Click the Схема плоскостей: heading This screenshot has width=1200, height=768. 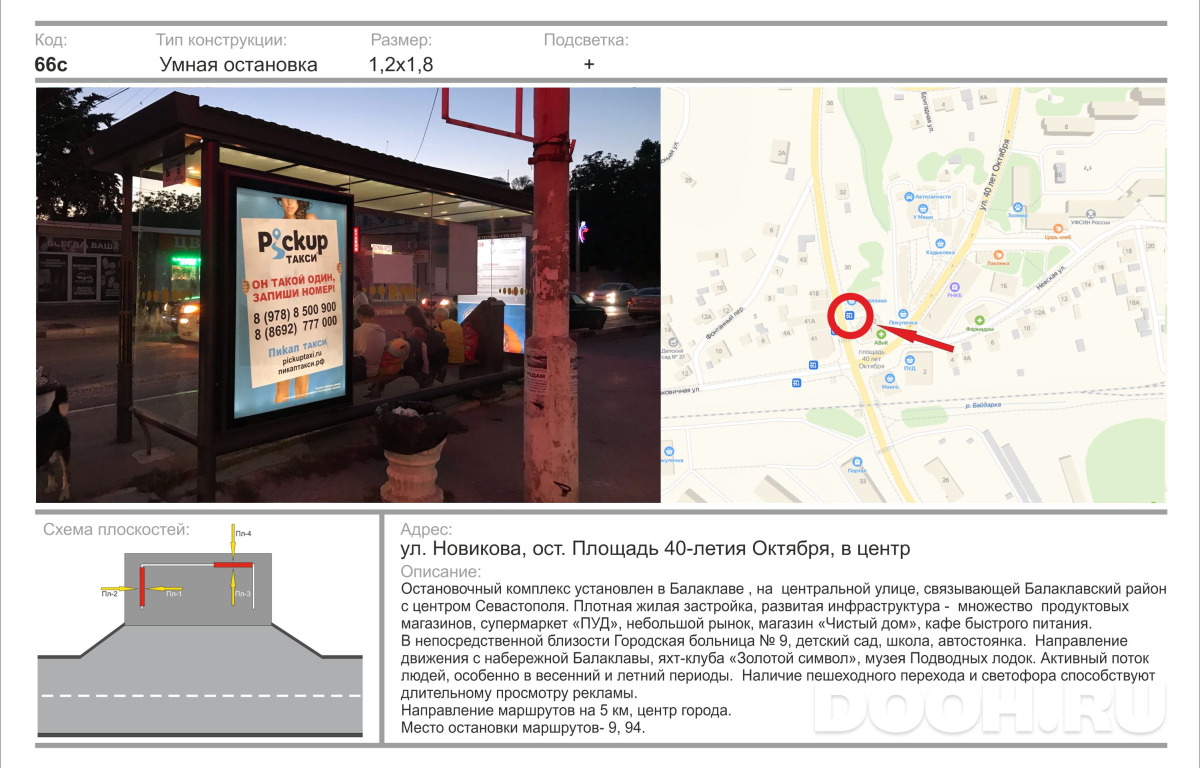116,529
